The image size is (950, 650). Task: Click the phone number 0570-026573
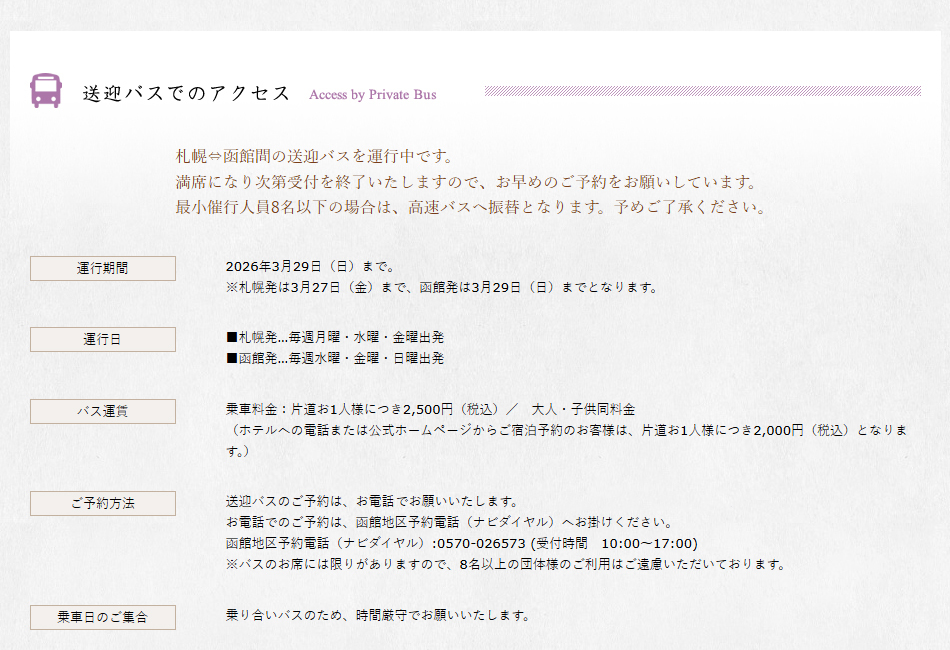coord(481,543)
